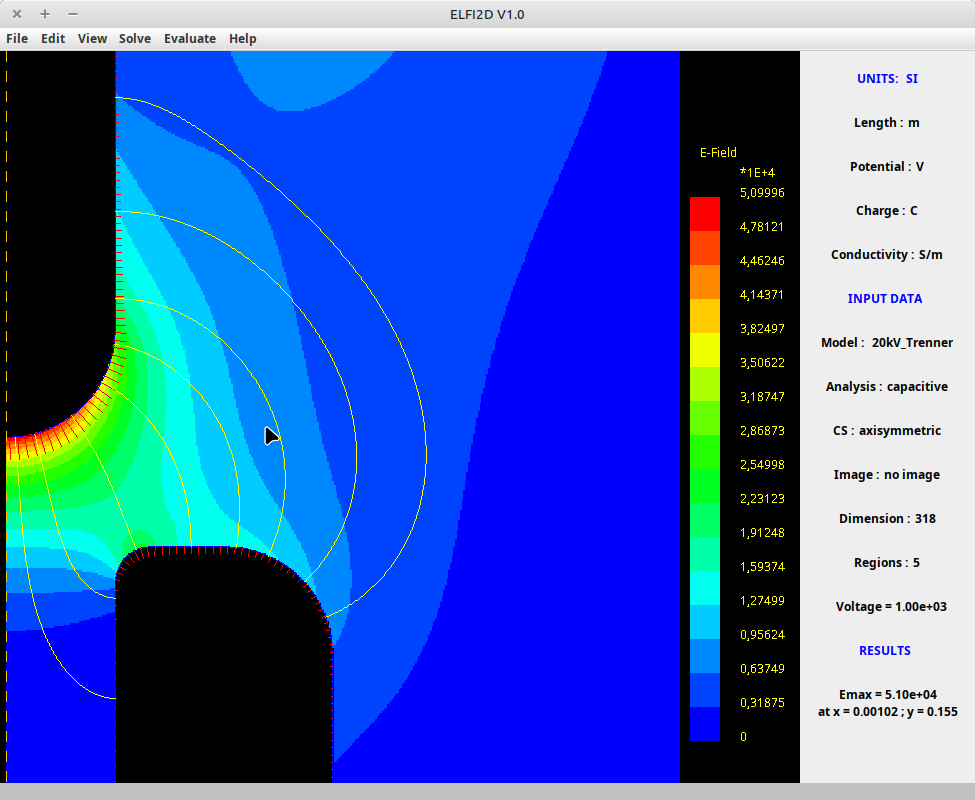Click the minus icon in the title bar
This screenshot has width=975, height=800.
73,14
